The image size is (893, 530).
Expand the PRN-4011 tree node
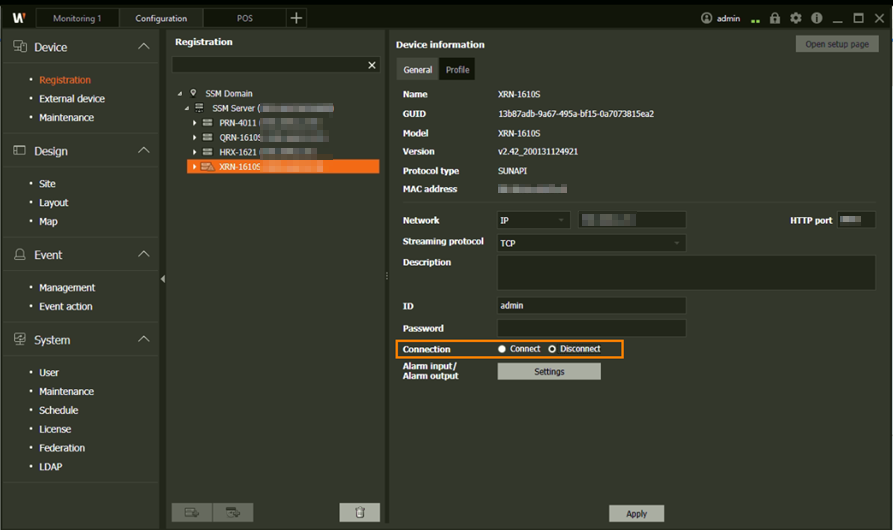pos(194,122)
